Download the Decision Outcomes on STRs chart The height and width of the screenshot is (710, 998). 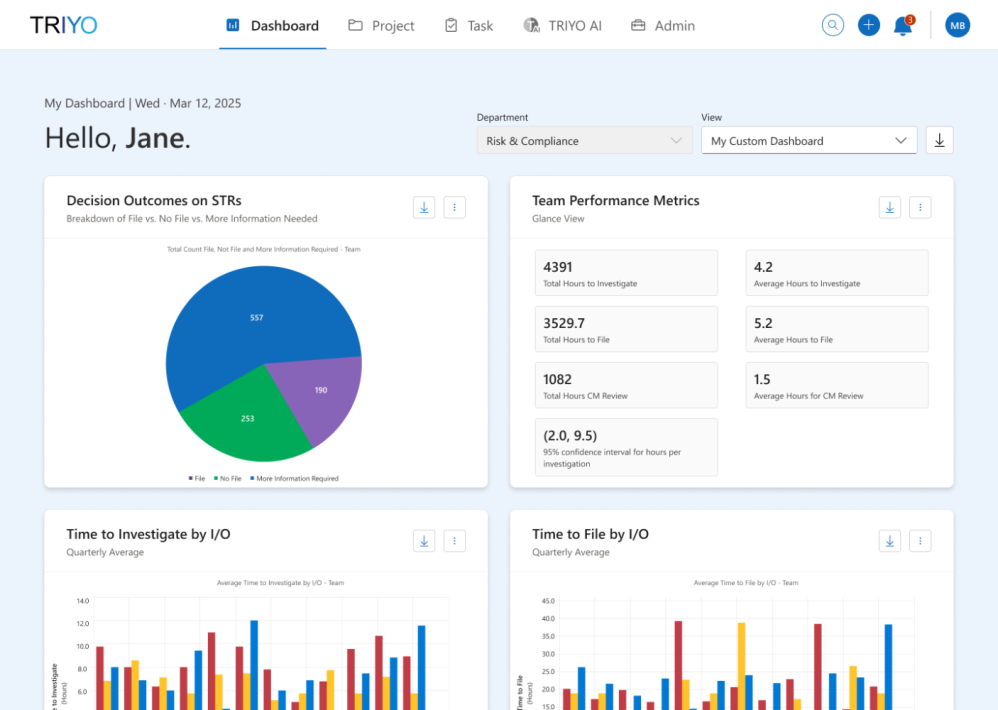tap(423, 206)
